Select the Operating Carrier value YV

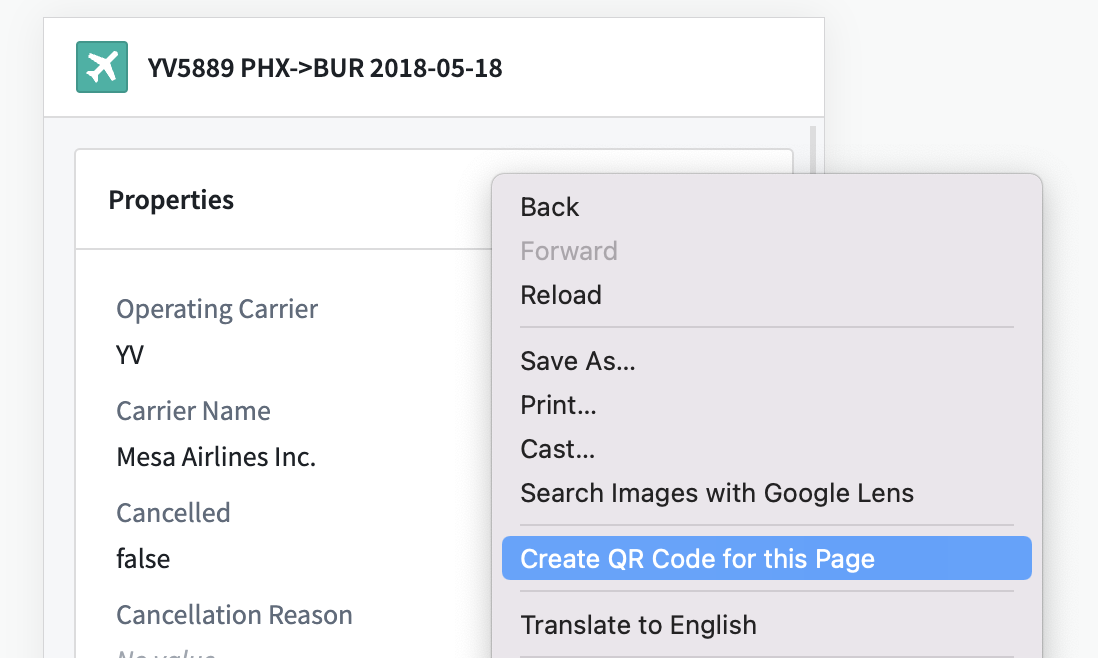(x=130, y=355)
